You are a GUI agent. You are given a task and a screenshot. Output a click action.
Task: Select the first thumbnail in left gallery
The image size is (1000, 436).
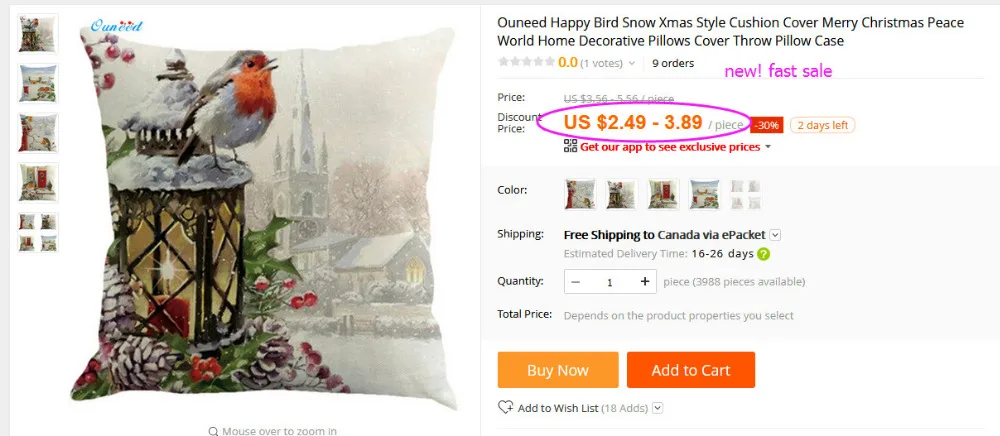(x=38, y=34)
